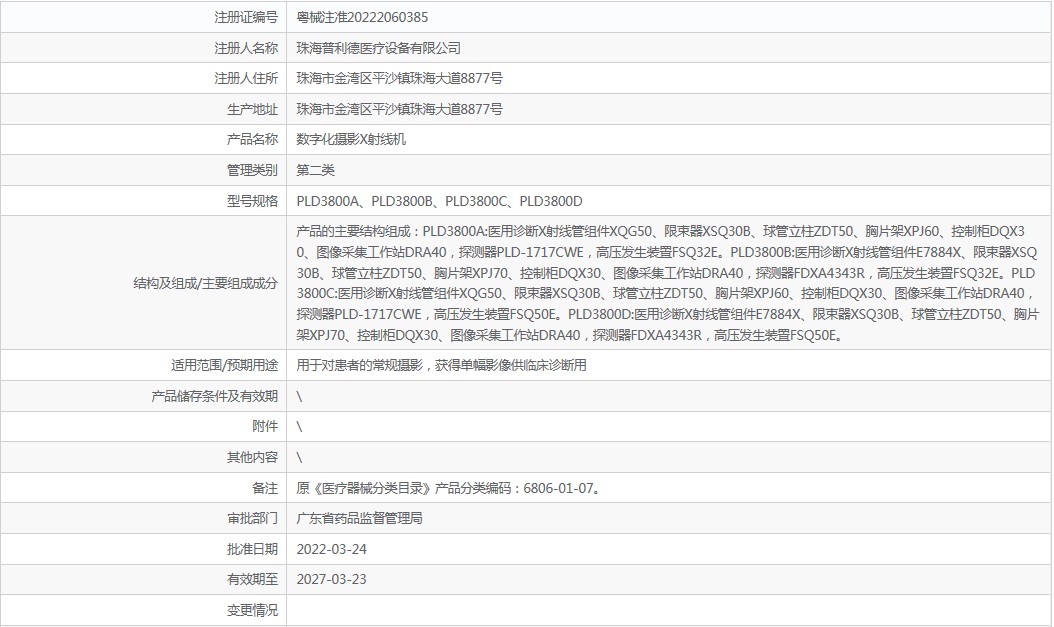Viewport: 1054px width, 627px height.
Task: Click the 审批部门 label
Action: (x=252, y=519)
